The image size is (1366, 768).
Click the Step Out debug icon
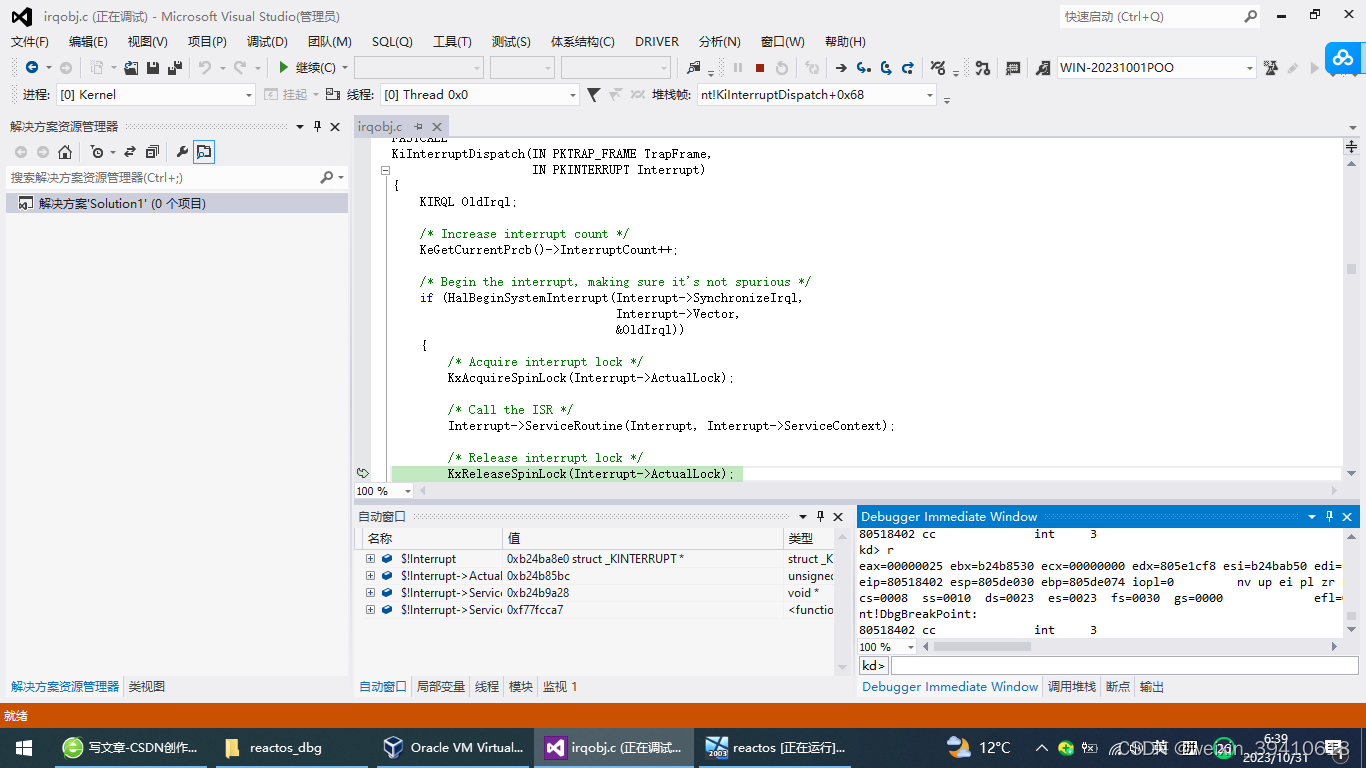tap(908, 67)
